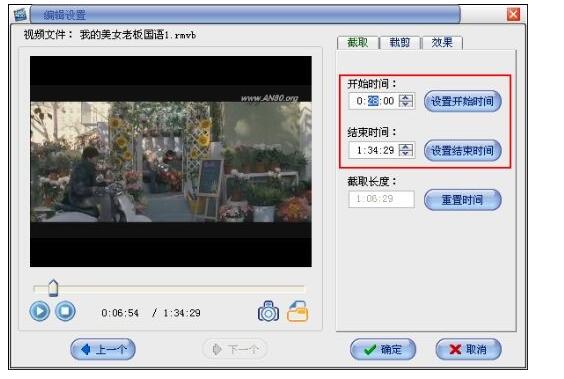The image size is (564, 379).
Task: Increase the start time with up arrow
Action: [x=406, y=97]
